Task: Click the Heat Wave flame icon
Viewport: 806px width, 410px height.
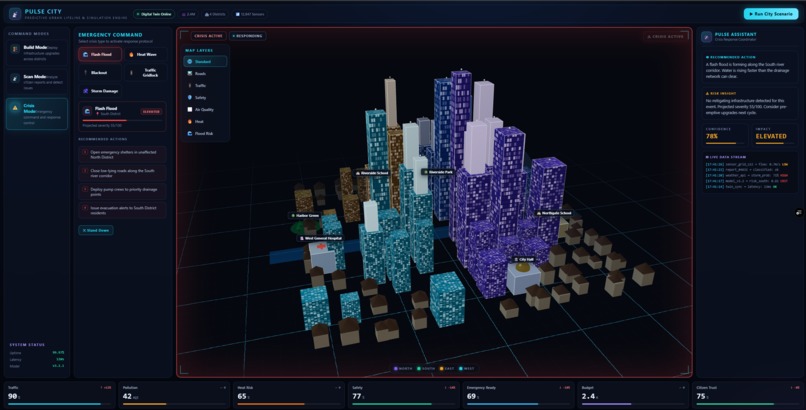Action: (x=131, y=54)
